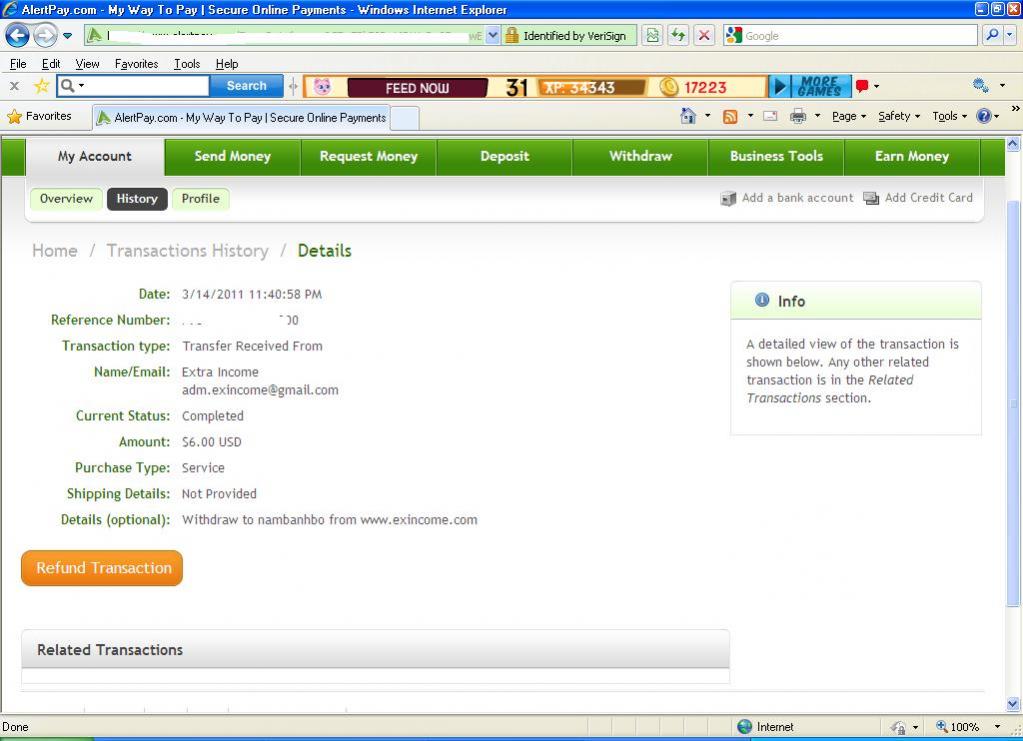This screenshot has width=1023, height=741.
Task: Open the Edit menu
Action: click(51, 64)
